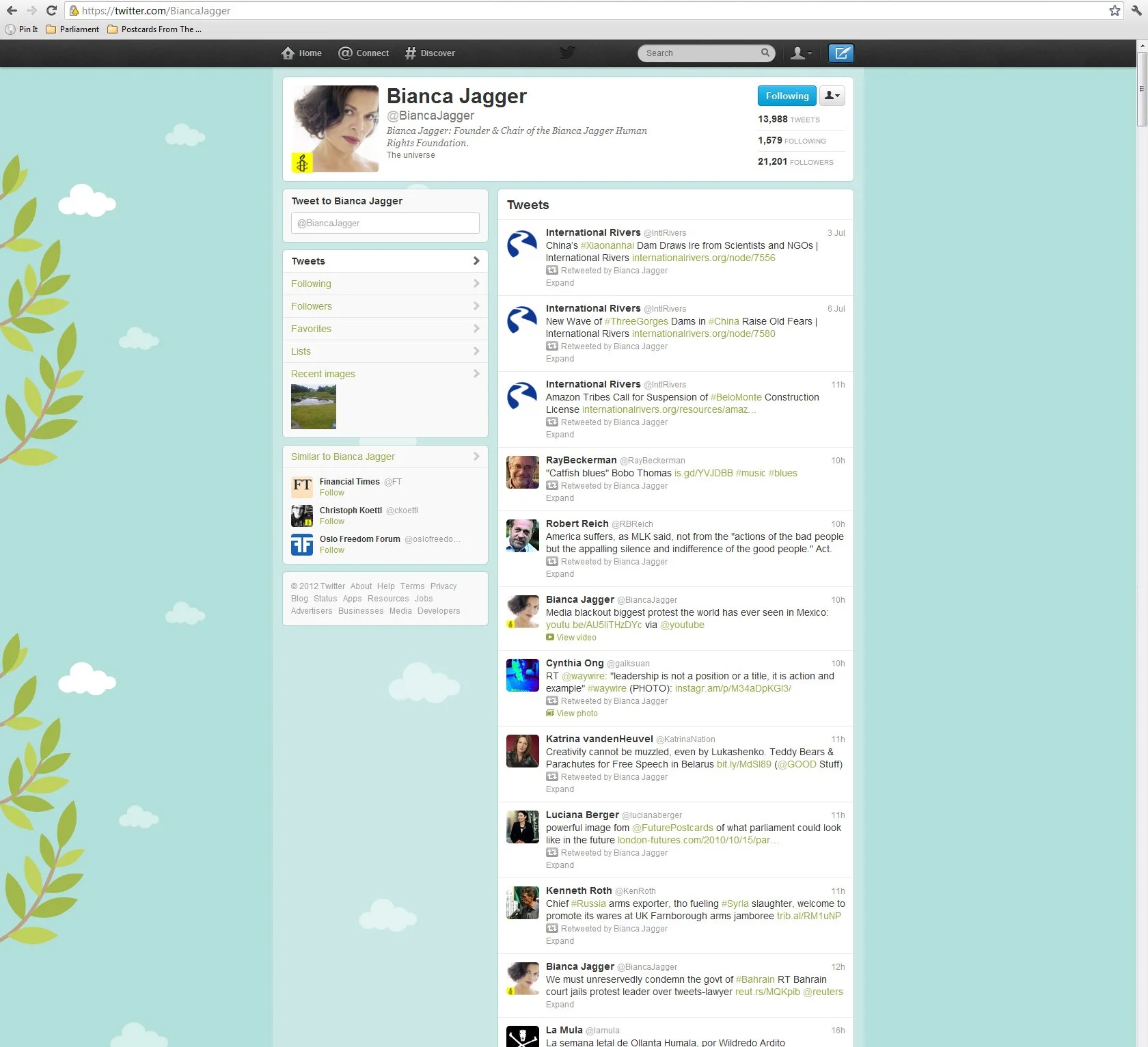Expand the Xiaonanhai Dam tweet
The image size is (1148, 1047).
[x=560, y=283]
